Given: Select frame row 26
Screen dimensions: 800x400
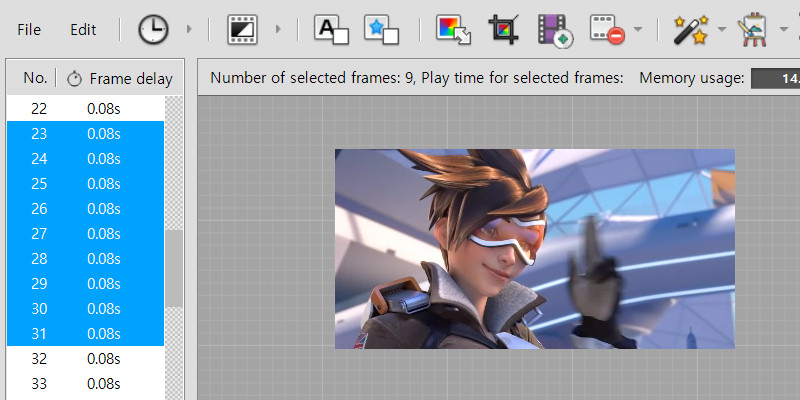Looking at the screenshot, I should 86,209.
